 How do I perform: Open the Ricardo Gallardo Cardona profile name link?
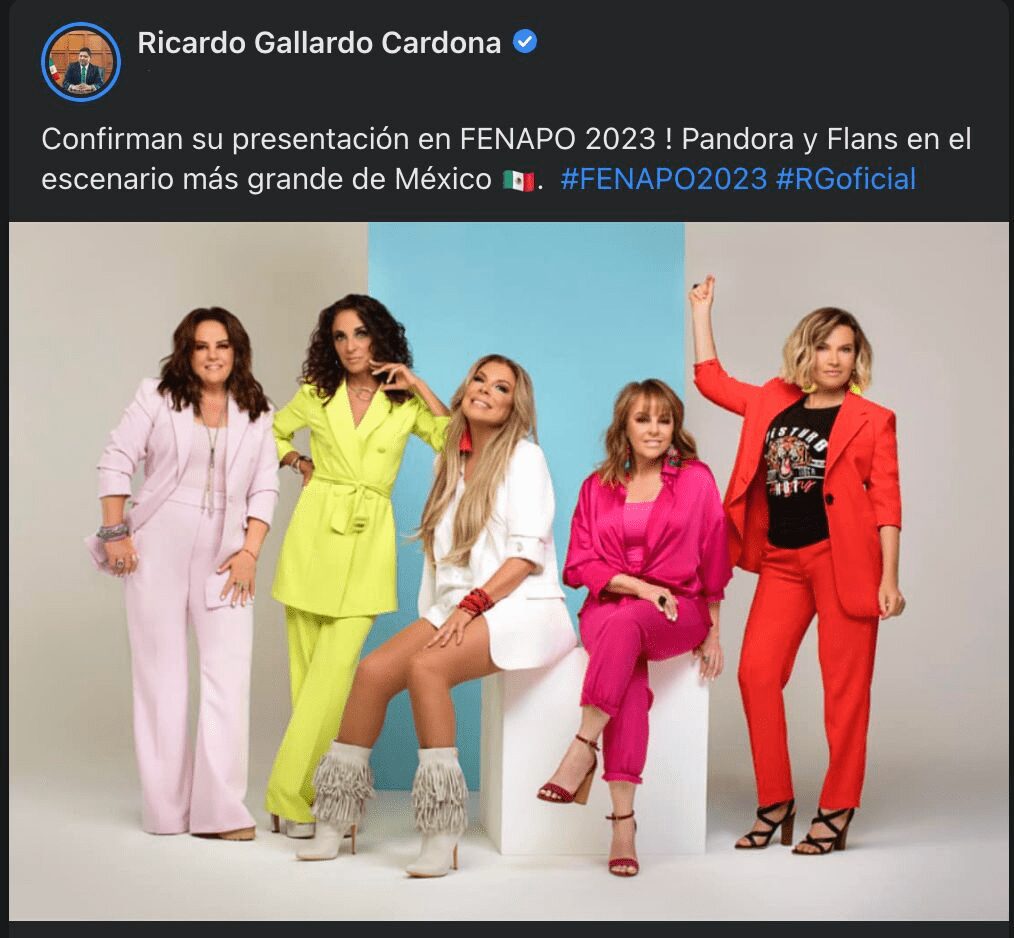(319, 43)
